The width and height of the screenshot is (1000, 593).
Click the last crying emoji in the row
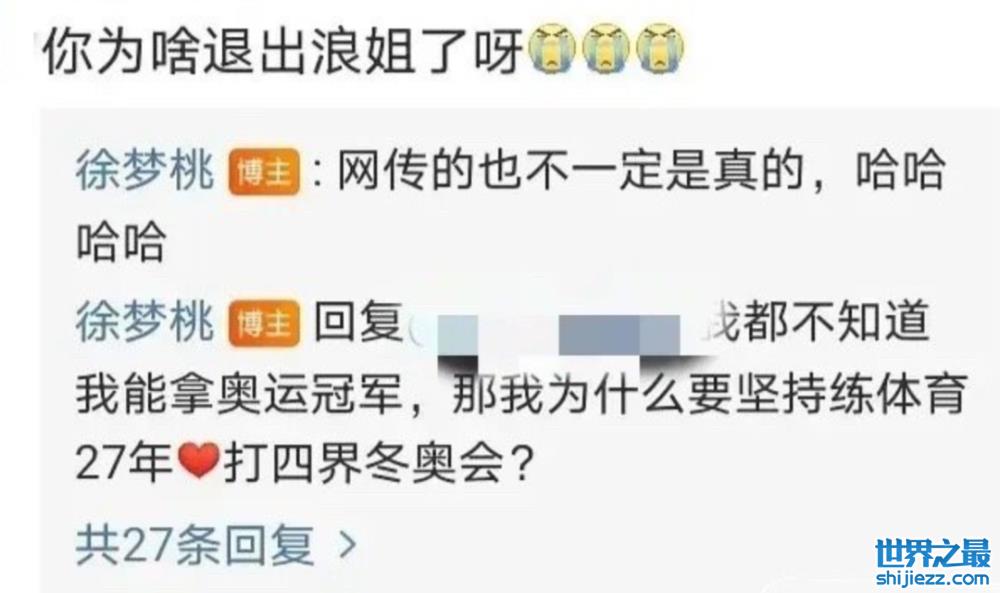(660, 49)
